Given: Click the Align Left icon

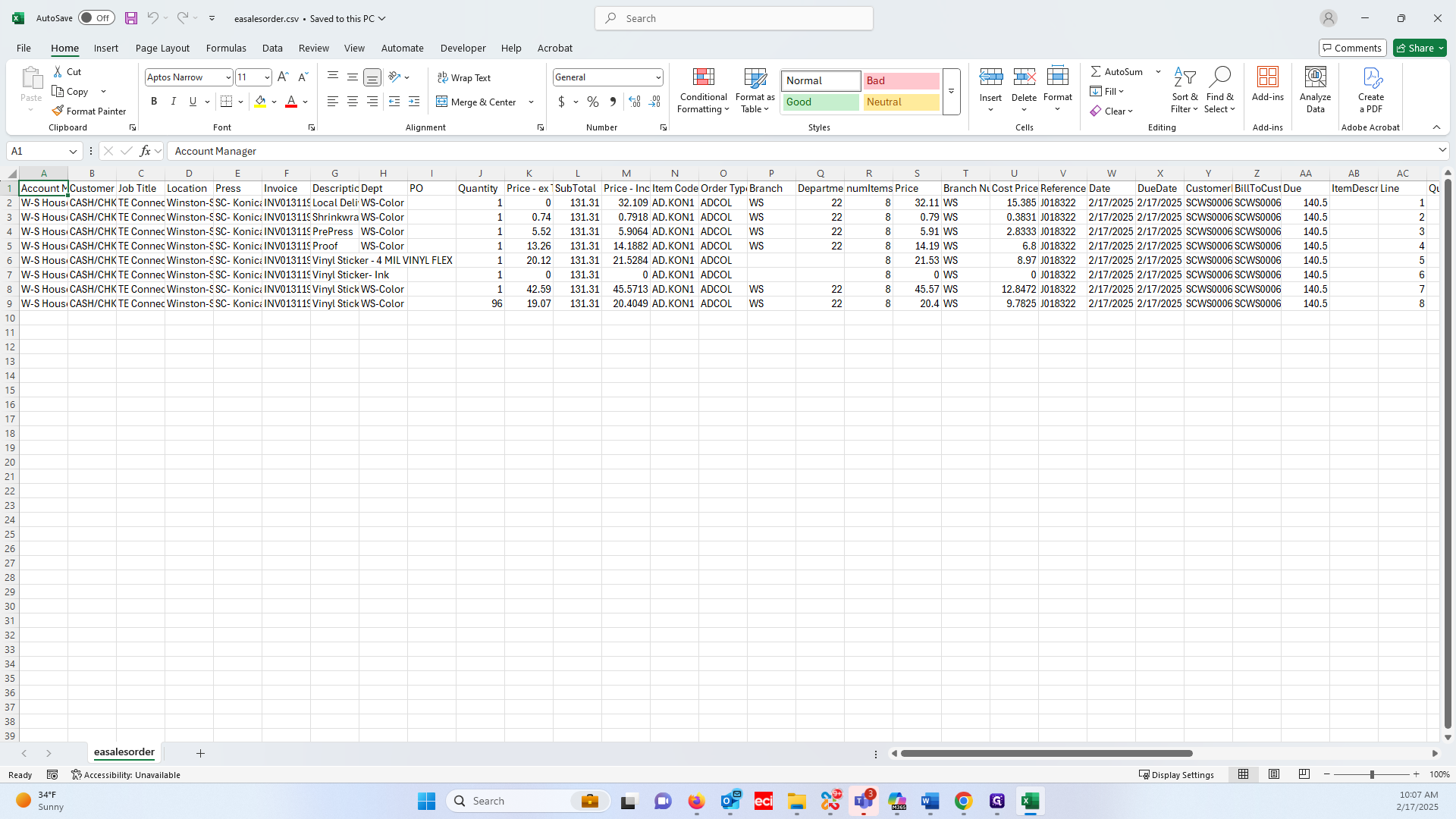Looking at the screenshot, I should tap(333, 102).
